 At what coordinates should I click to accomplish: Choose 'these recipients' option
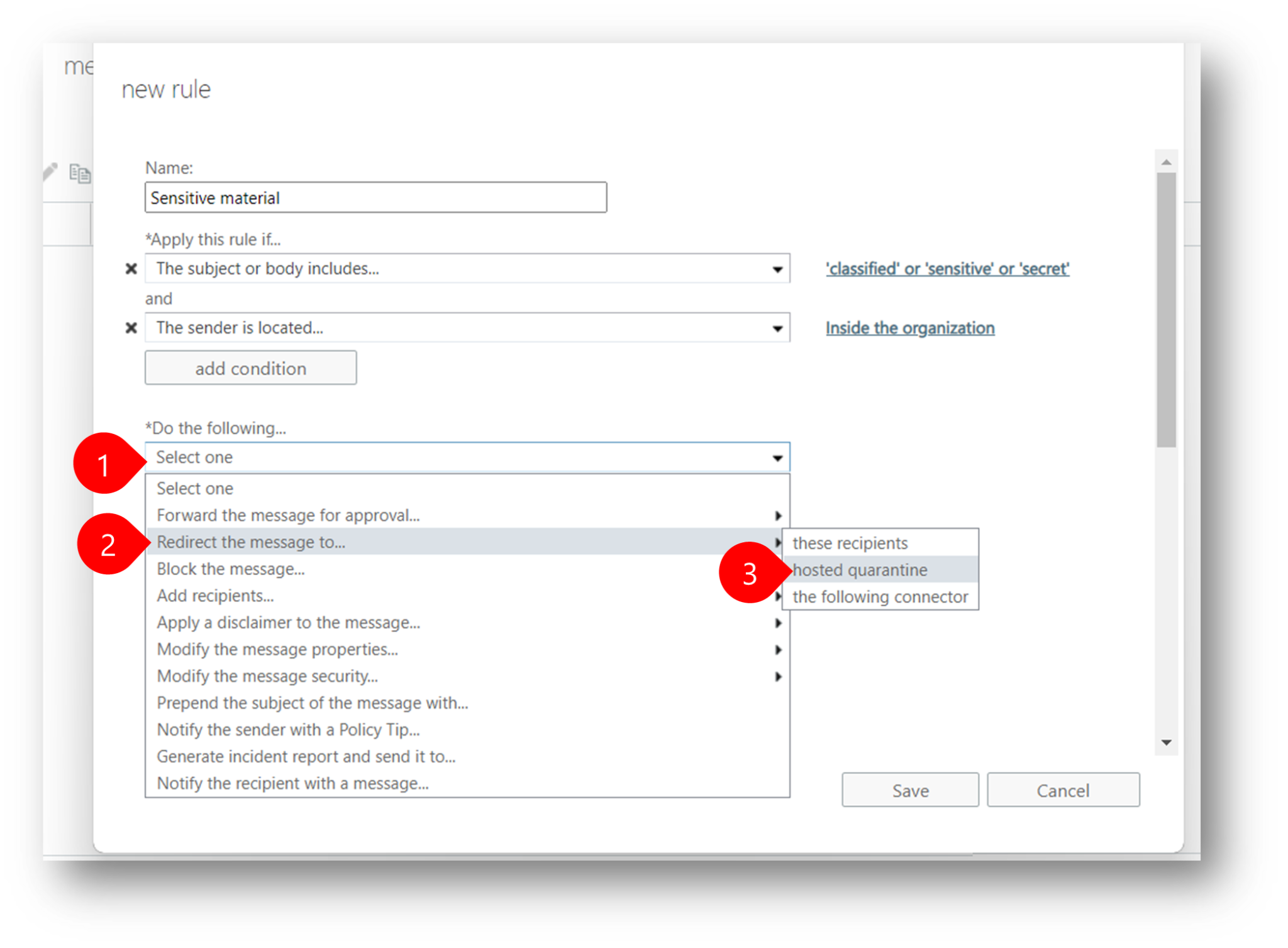[850, 542]
